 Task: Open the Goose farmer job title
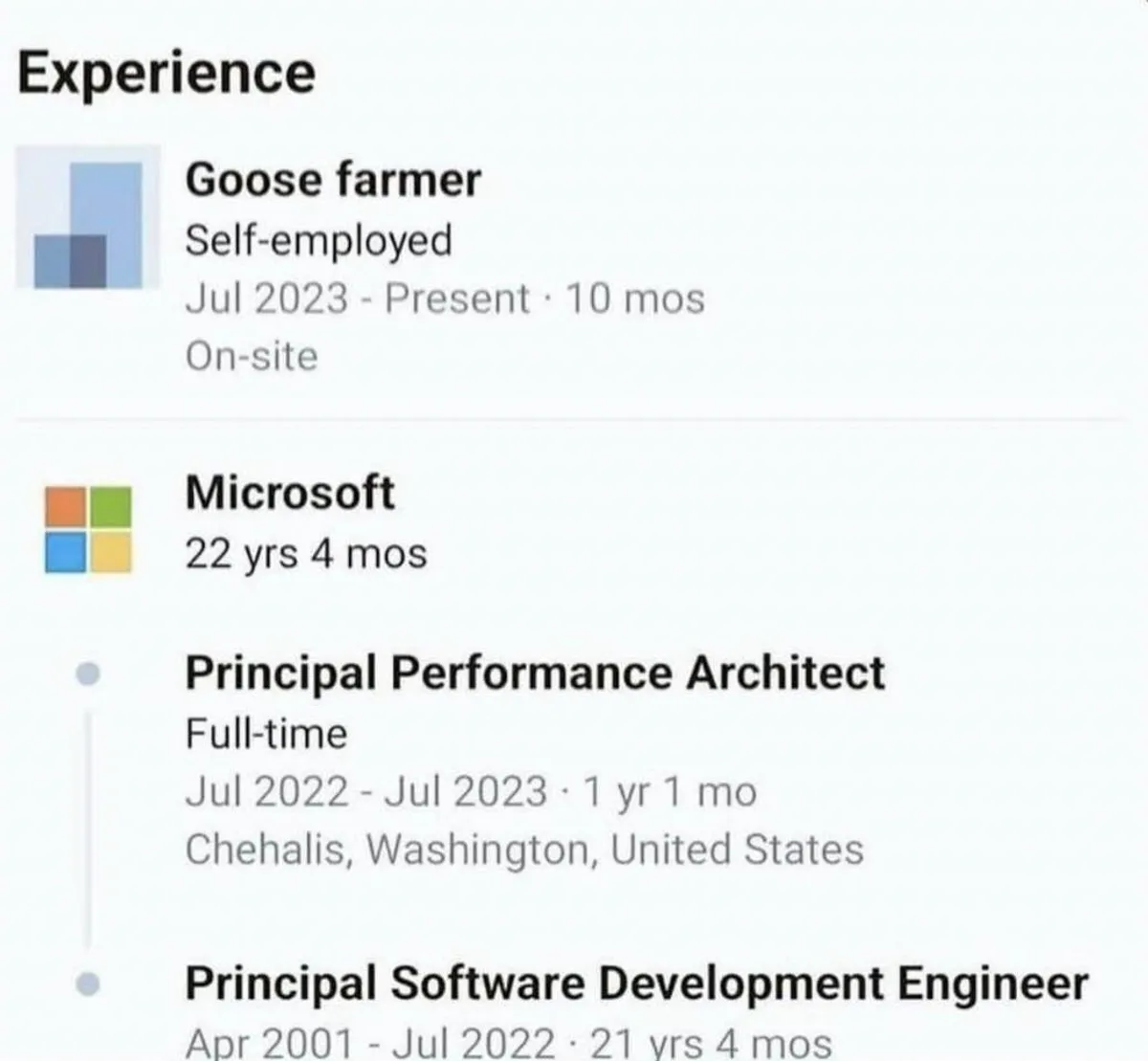[333, 180]
